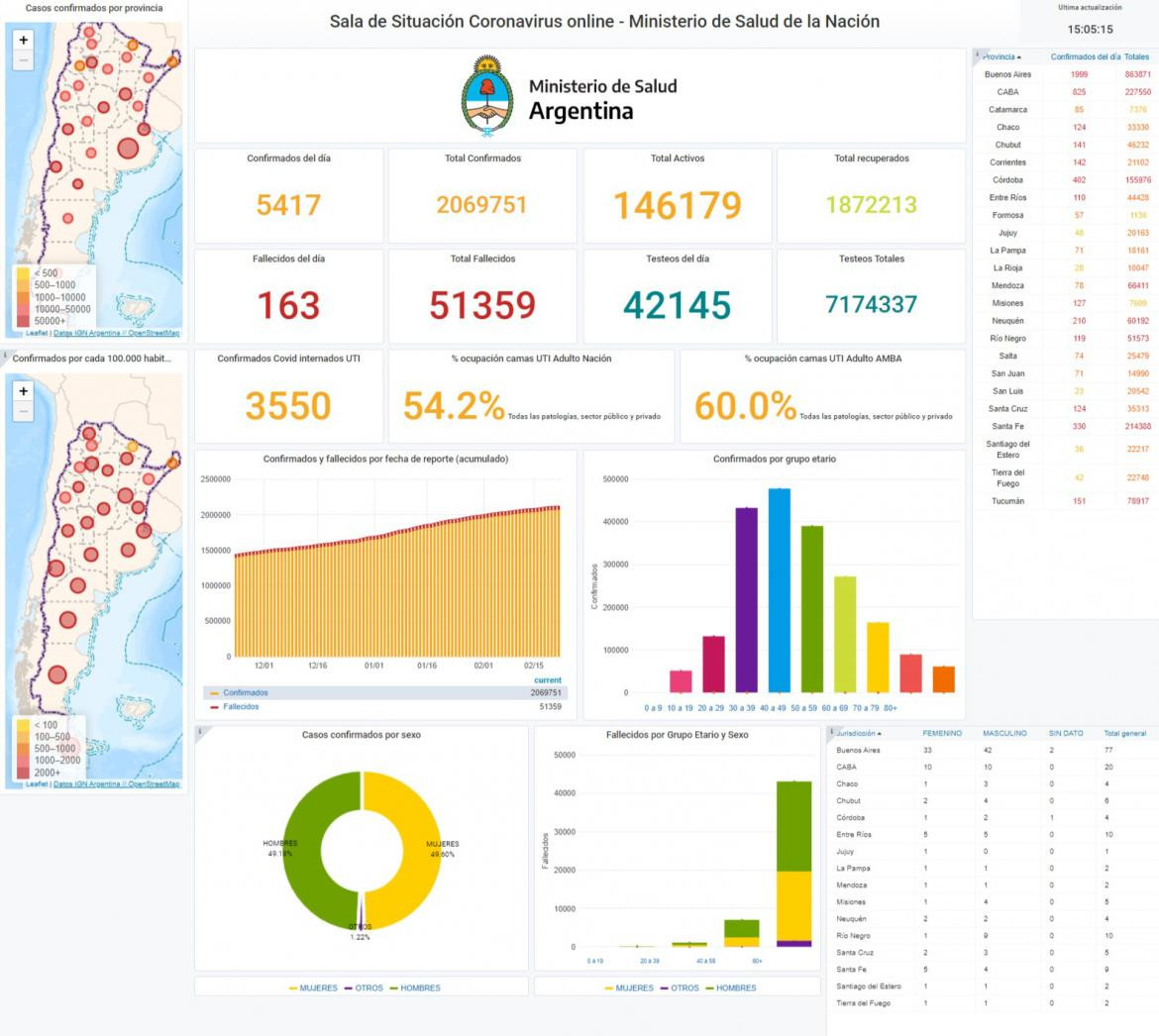Click the Fallecidos del día panel title

click(x=288, y=259)
